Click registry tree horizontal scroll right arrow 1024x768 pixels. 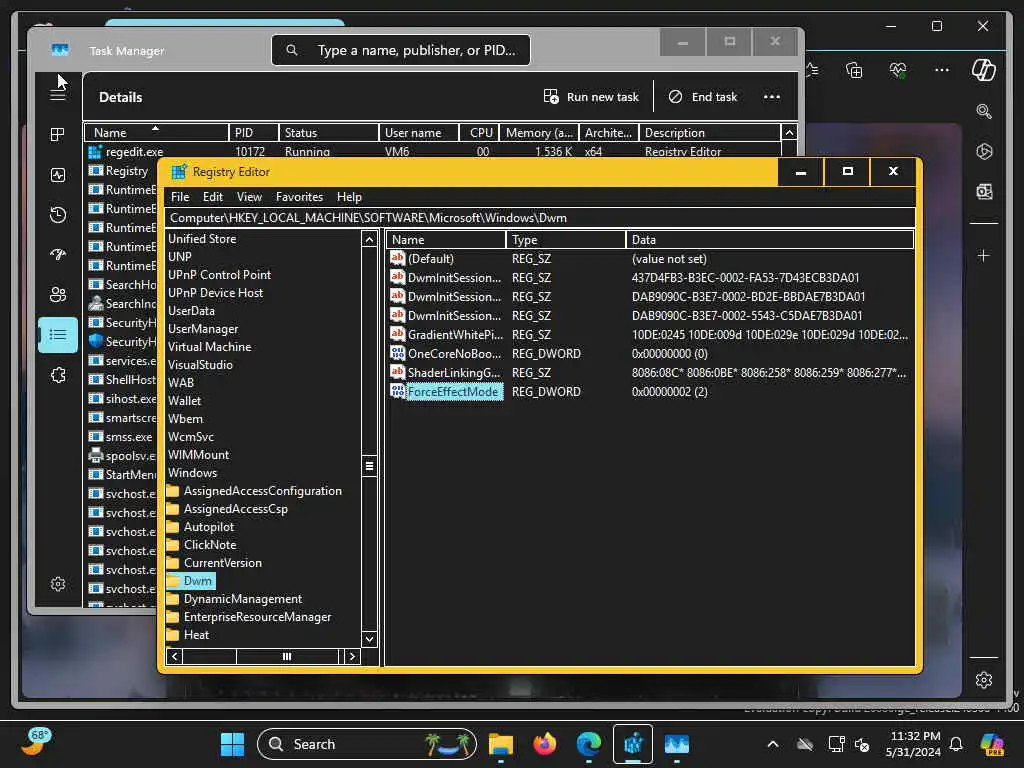(x=352, y=656)
